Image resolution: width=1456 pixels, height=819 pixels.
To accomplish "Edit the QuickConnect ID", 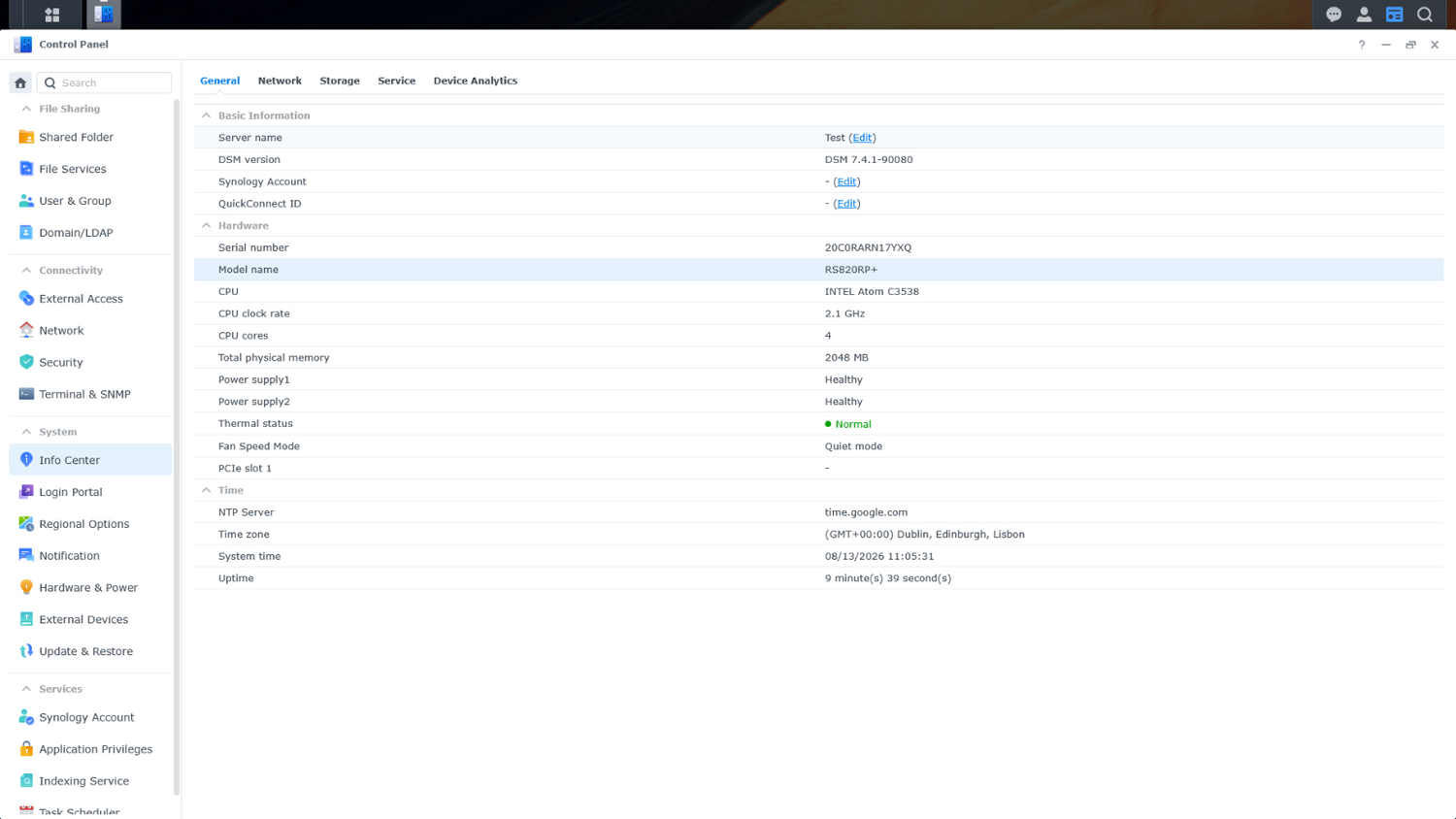I will 846,204.
